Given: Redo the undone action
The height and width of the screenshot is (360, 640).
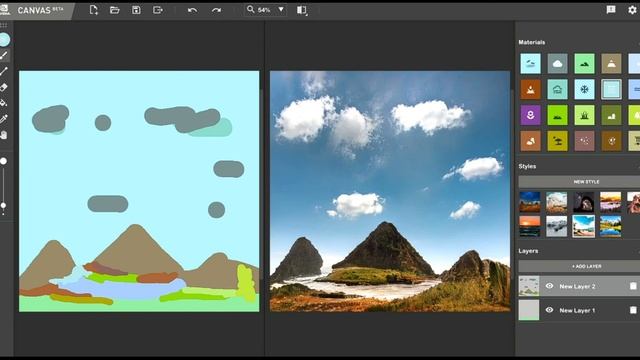Looking at the screenshot, I should coord(216,10).
